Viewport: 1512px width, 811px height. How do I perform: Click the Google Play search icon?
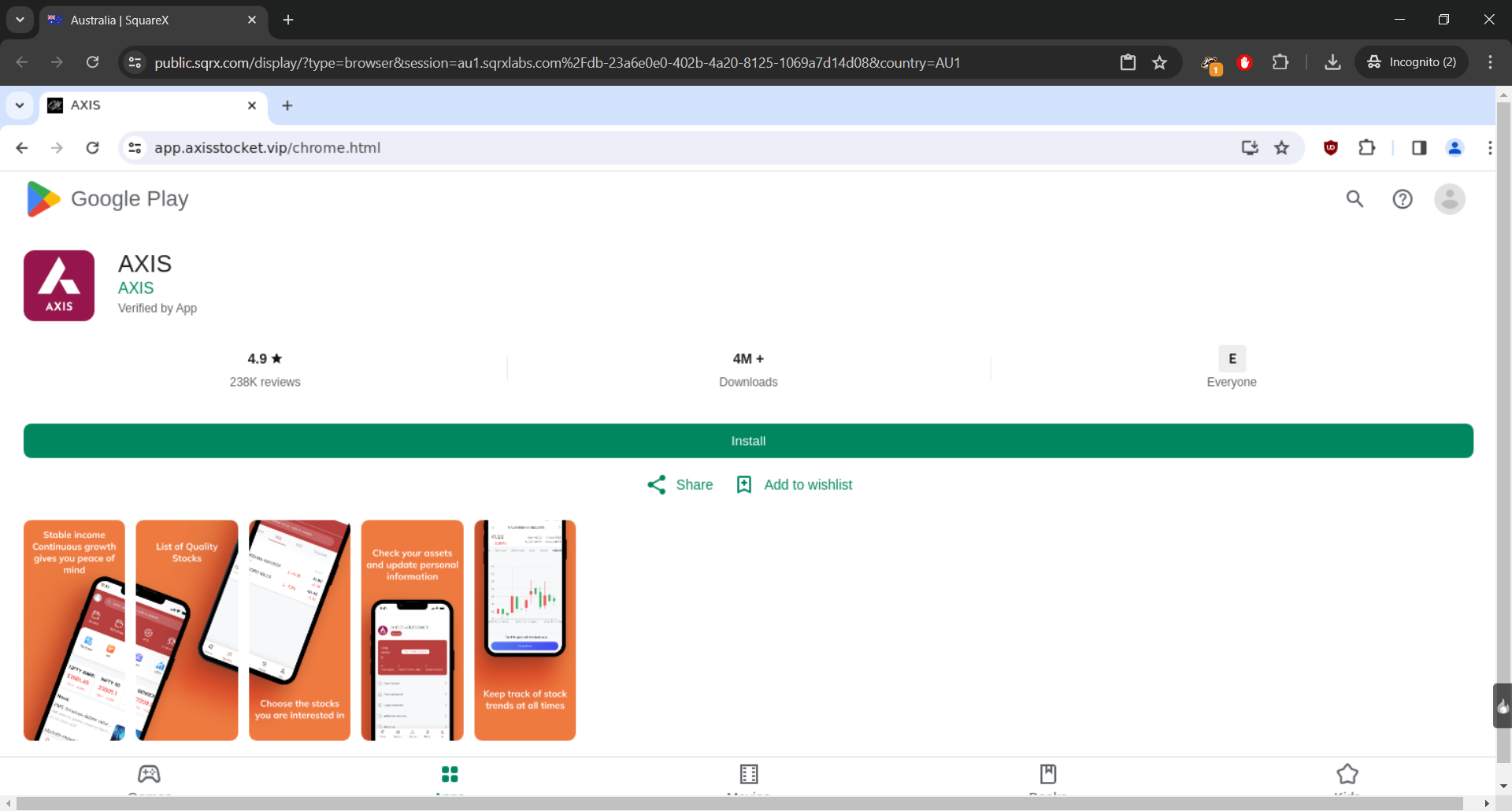[x=1354, y=199]
